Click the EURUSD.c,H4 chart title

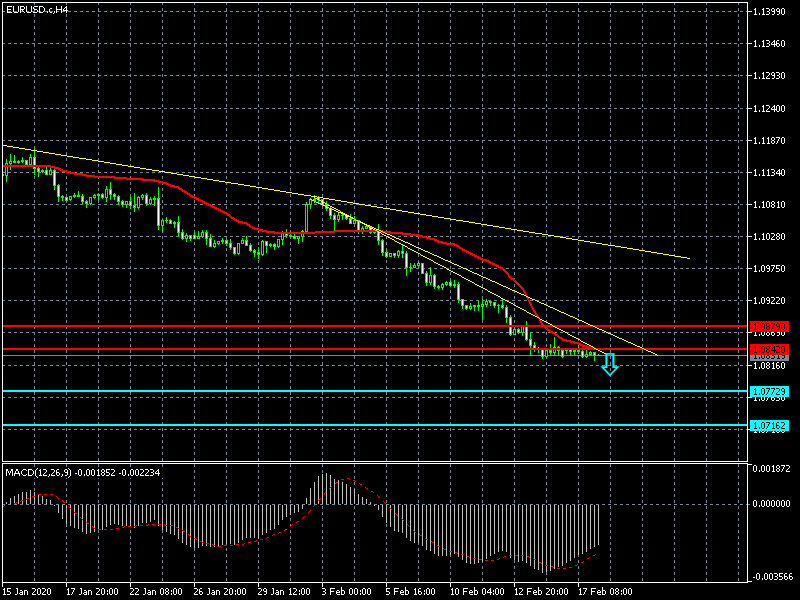coord(37,9)
